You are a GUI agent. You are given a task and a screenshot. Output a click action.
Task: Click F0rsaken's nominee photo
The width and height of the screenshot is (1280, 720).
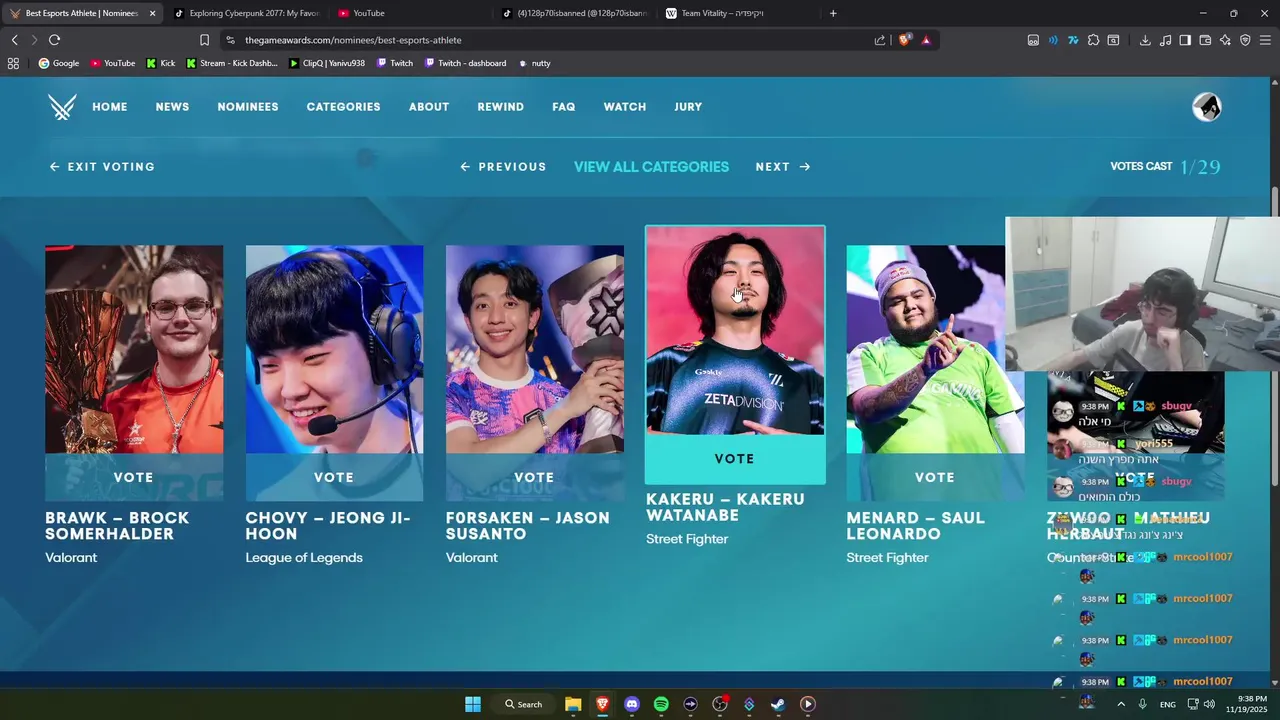[x=534, y=349]
